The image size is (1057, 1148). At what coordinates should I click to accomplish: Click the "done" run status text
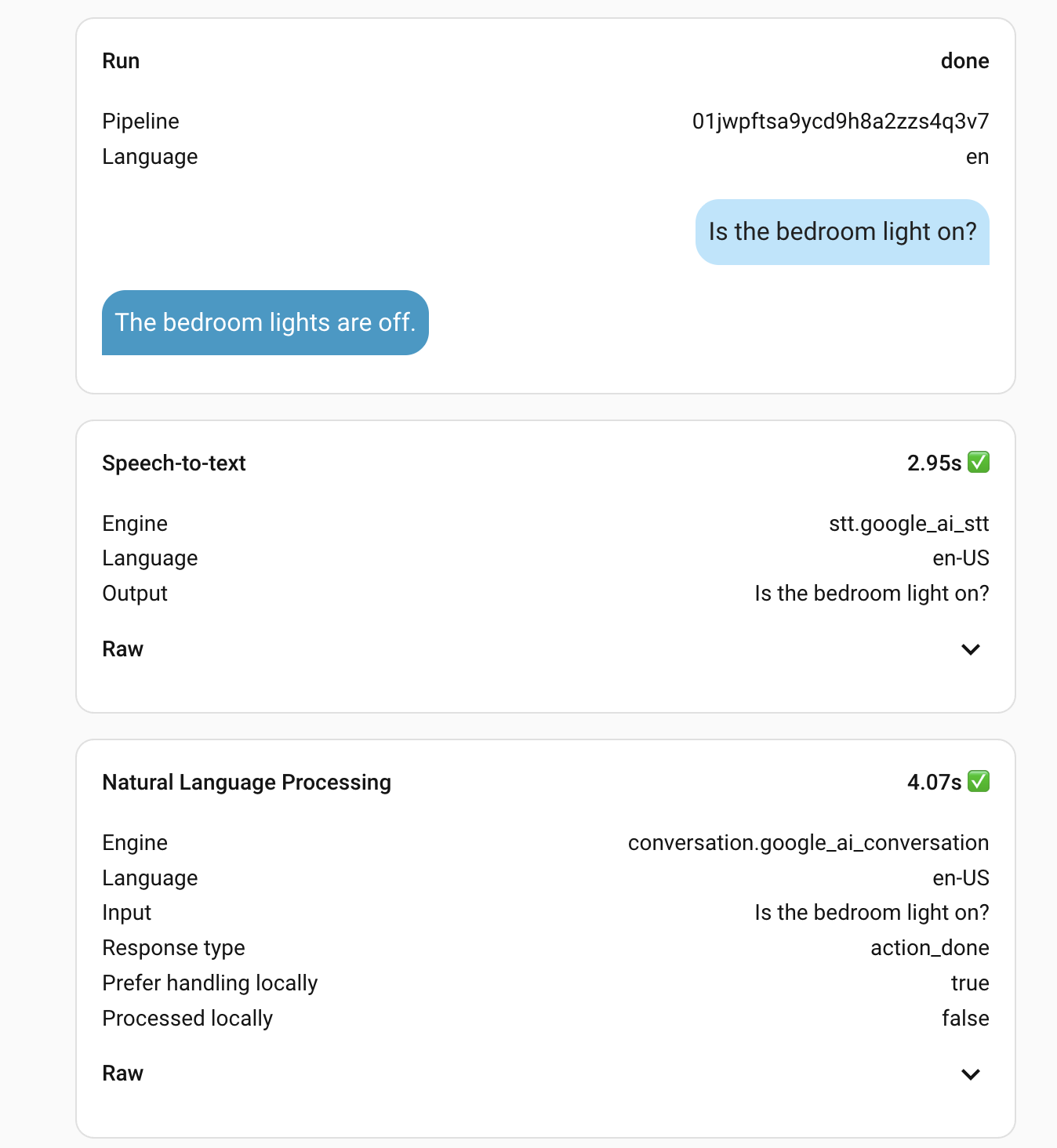pos(964,61)
